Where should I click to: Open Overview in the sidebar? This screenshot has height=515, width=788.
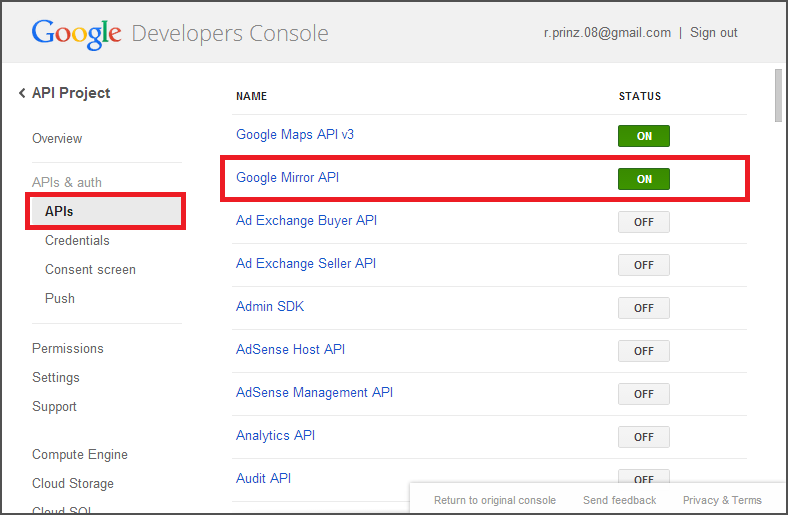57,138
